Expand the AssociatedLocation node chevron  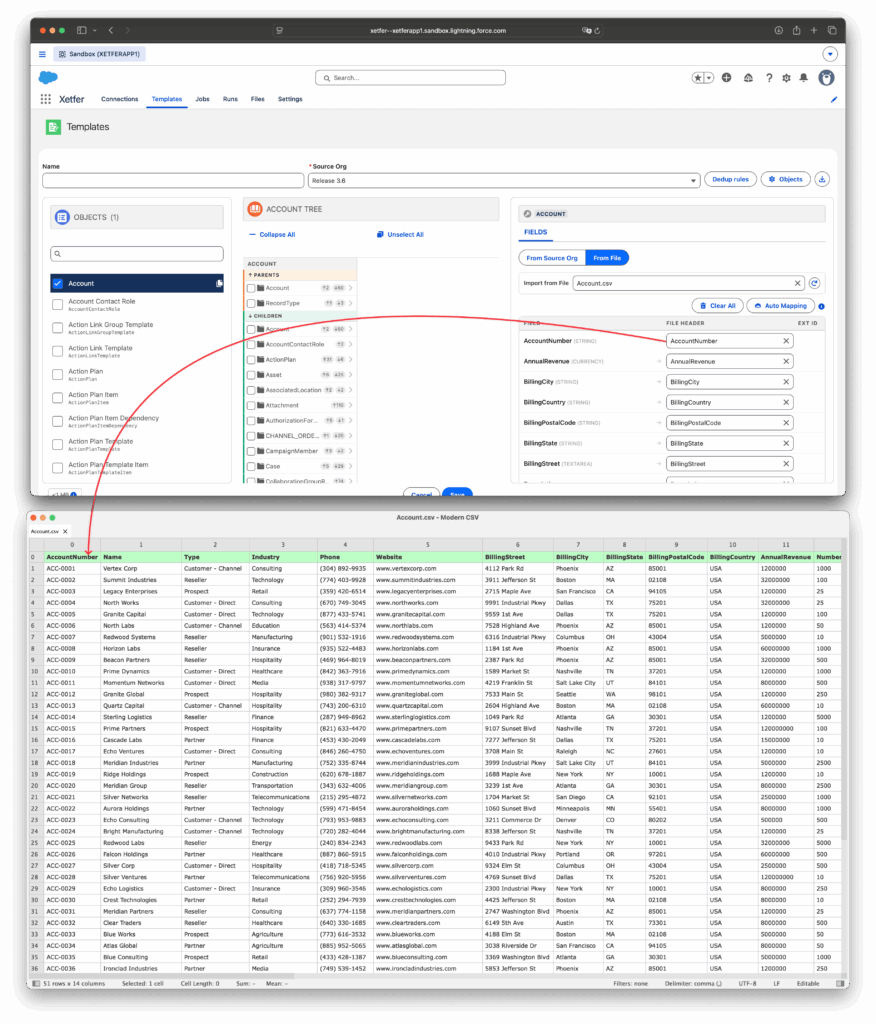tap(351, 391)
